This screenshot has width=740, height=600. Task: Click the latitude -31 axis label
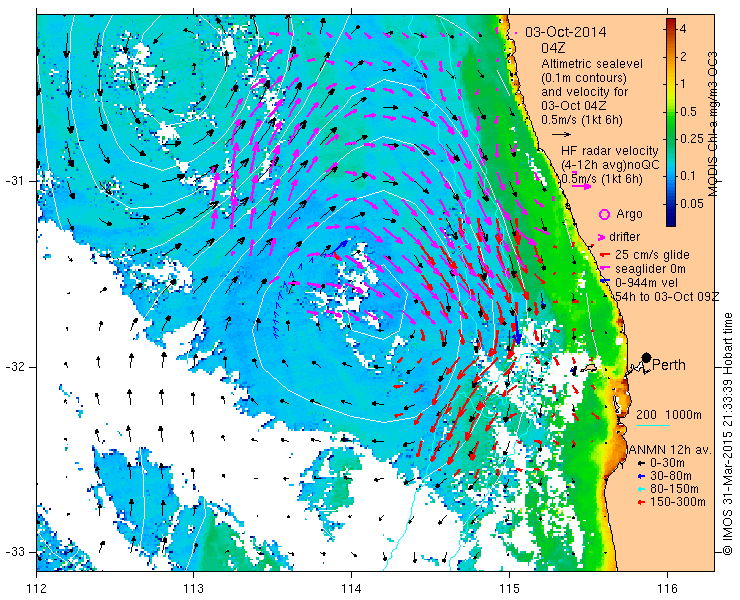tap(14, 181)
